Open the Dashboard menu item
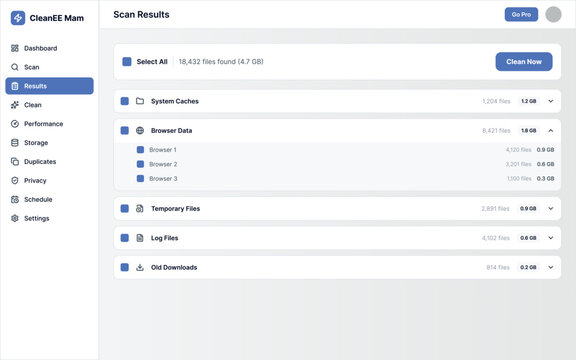The width and height of the screenshot is (576, 360). coord(49,48)
